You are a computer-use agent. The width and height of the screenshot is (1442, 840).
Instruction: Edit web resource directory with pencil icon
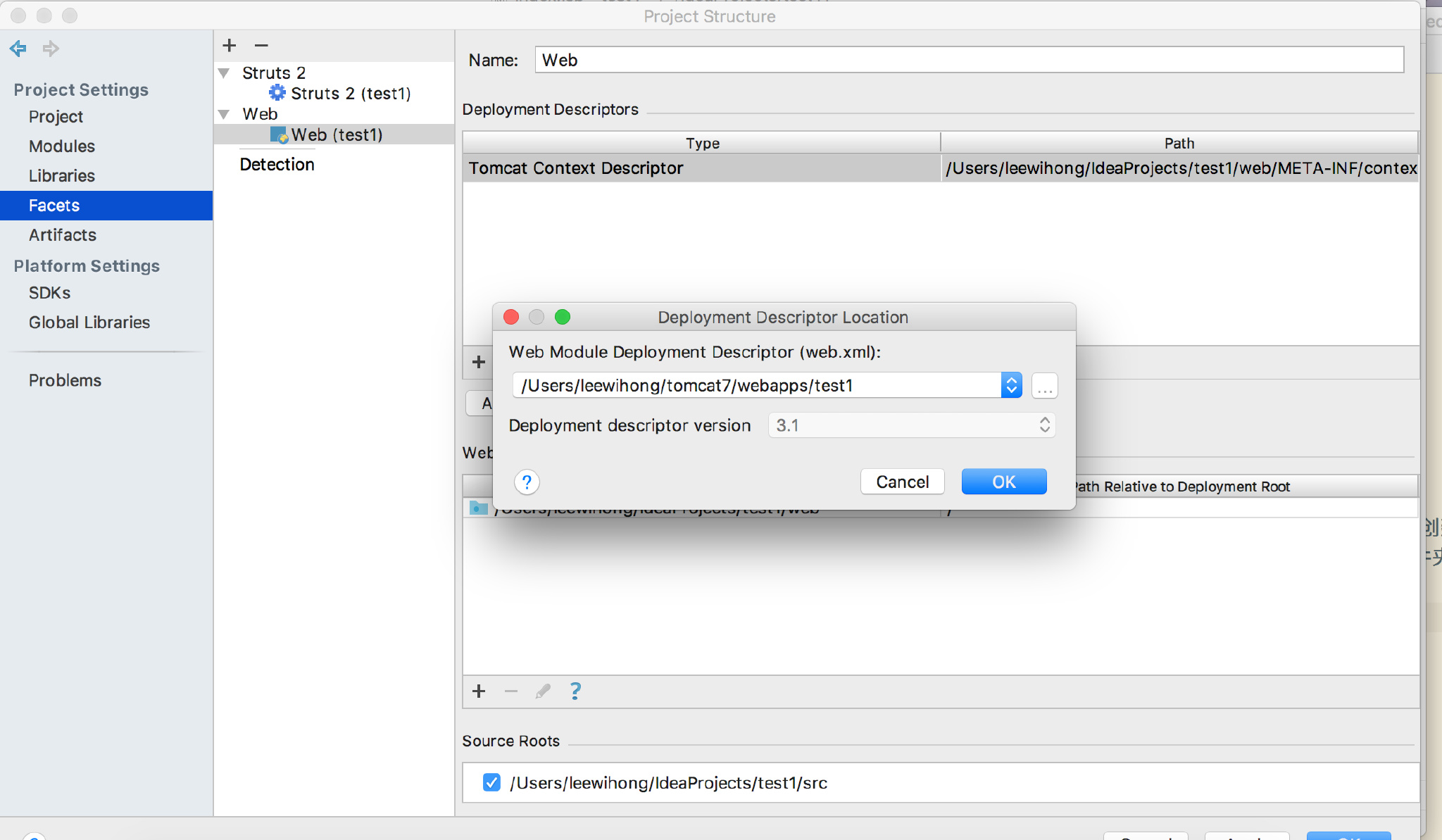coord(543,691)
